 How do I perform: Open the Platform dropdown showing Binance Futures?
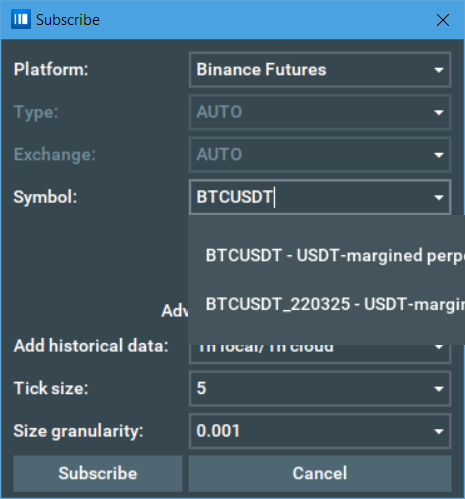[320, 70]
